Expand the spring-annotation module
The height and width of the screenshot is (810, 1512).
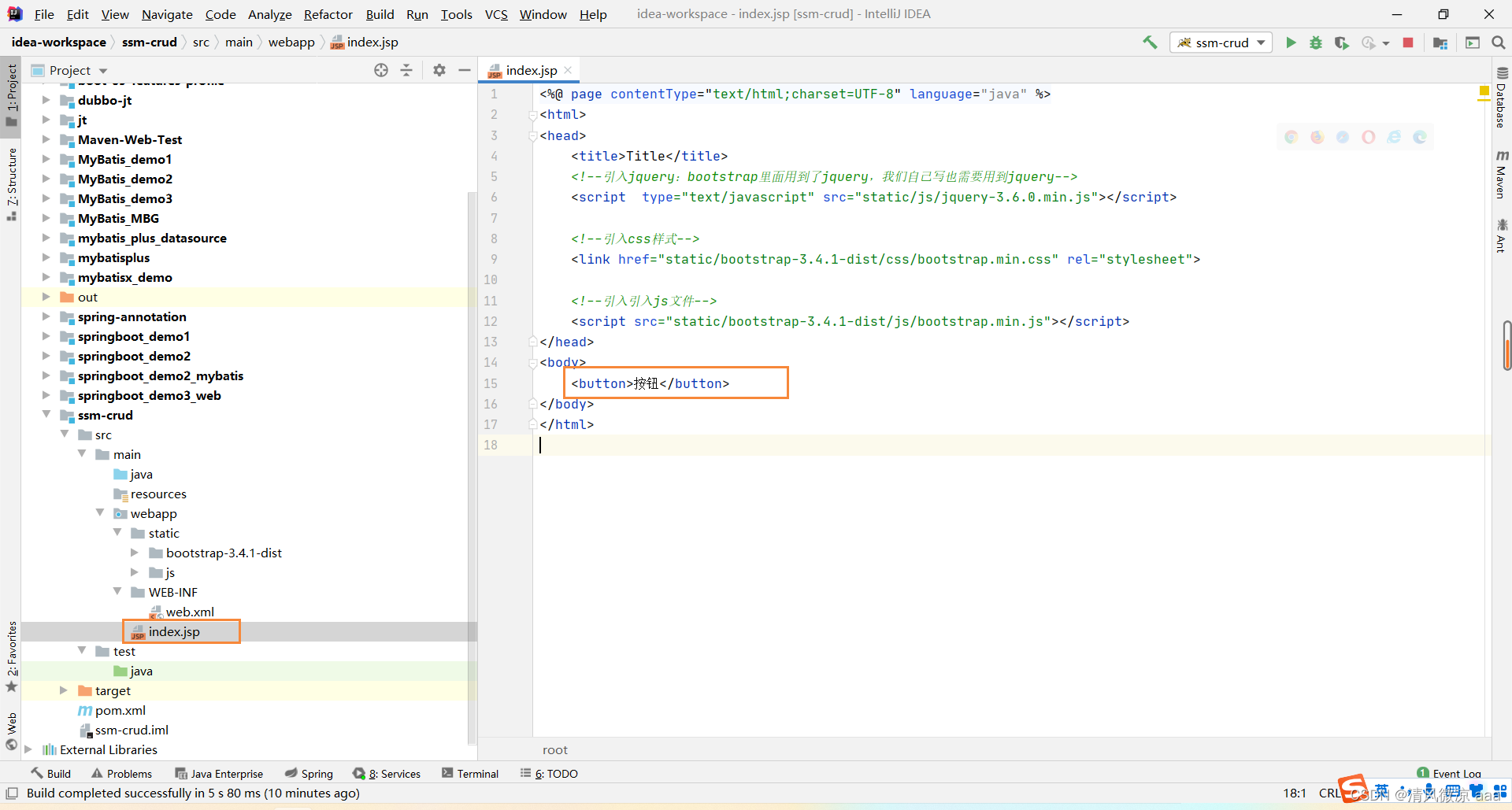point(46,316)
